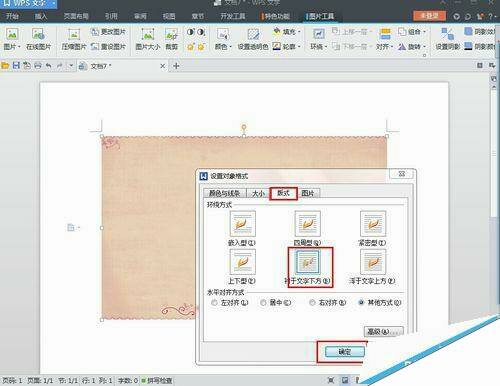This screenshot has height=386, width=500.
Task: Click the layout options icon beside the image
Action: 71,228
